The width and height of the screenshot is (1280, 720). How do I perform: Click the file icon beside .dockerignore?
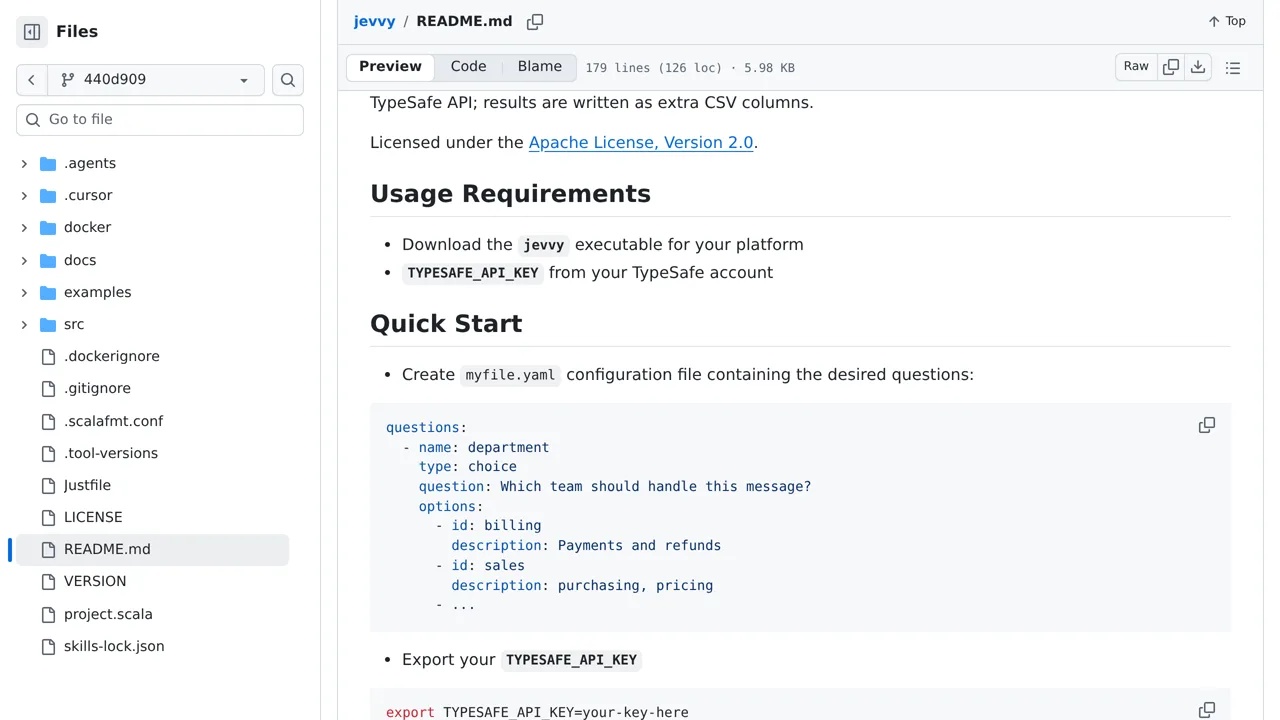click(x=48, y=357)
